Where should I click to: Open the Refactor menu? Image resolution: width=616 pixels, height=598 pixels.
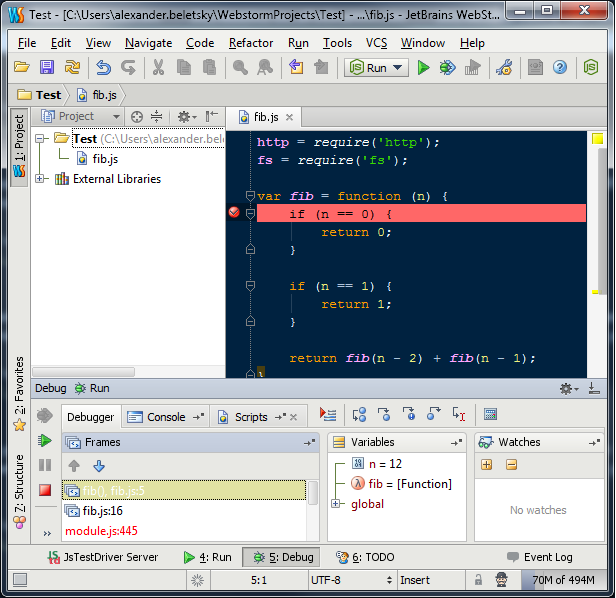pyautogui.click(x=250, y=43)
